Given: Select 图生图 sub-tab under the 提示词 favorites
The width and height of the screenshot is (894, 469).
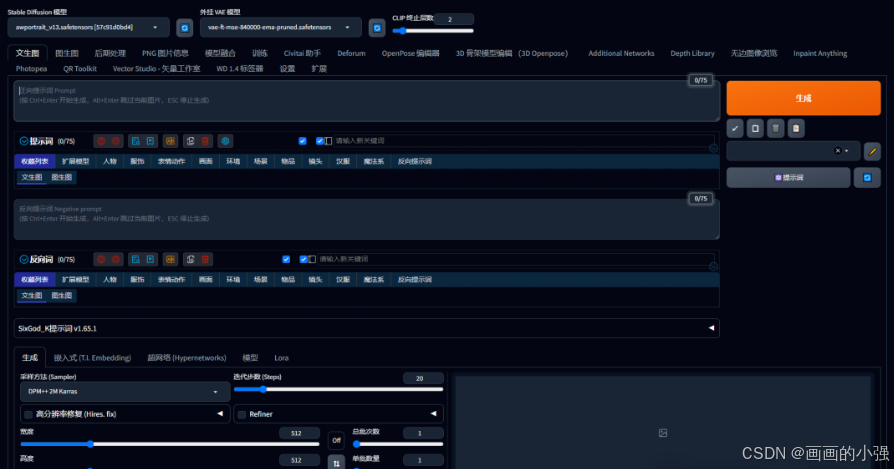Looking at the screenshot, I should [x=62, y=177].
